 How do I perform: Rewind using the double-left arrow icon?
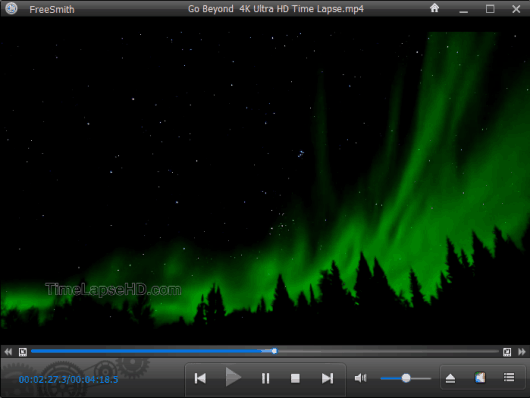(x=8, y=352)
